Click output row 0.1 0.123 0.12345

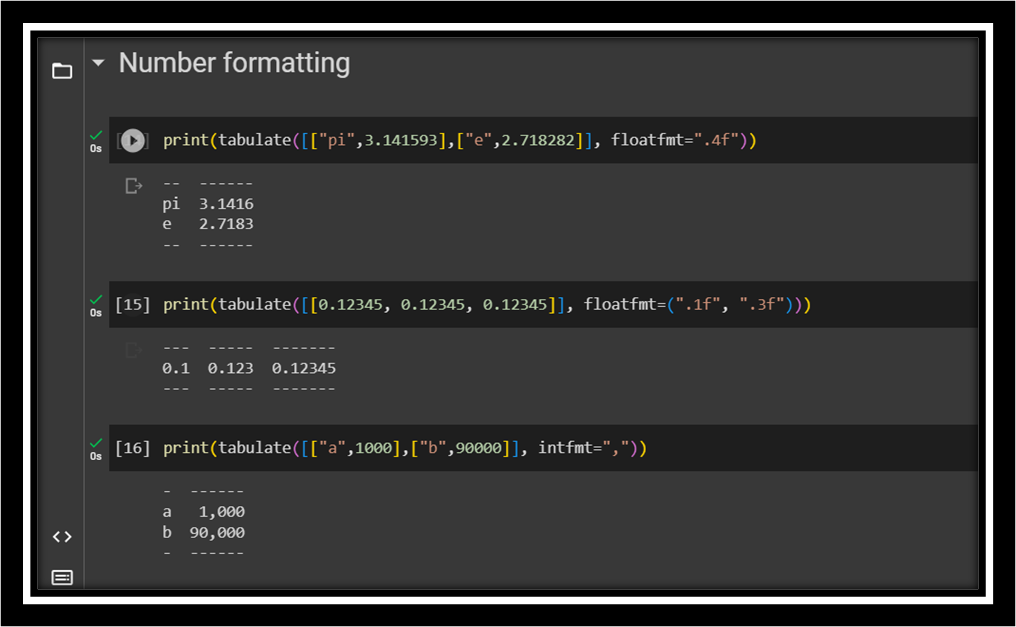pos(249,368)
